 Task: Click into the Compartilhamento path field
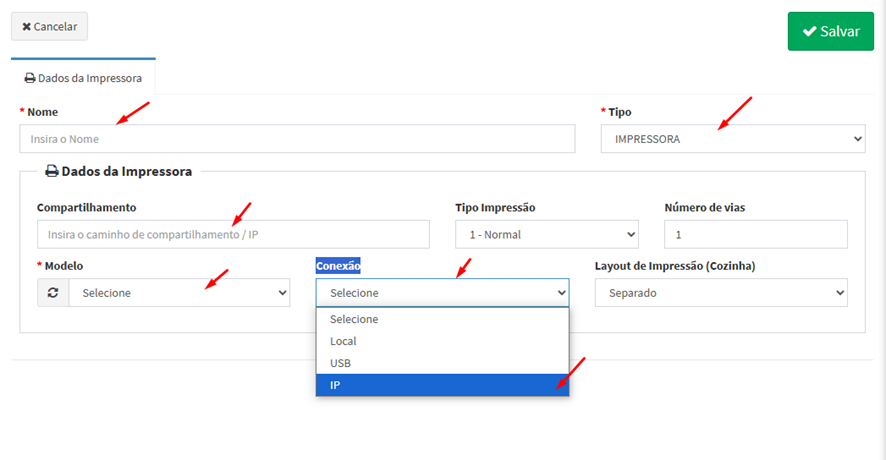(x=233, y=234)
